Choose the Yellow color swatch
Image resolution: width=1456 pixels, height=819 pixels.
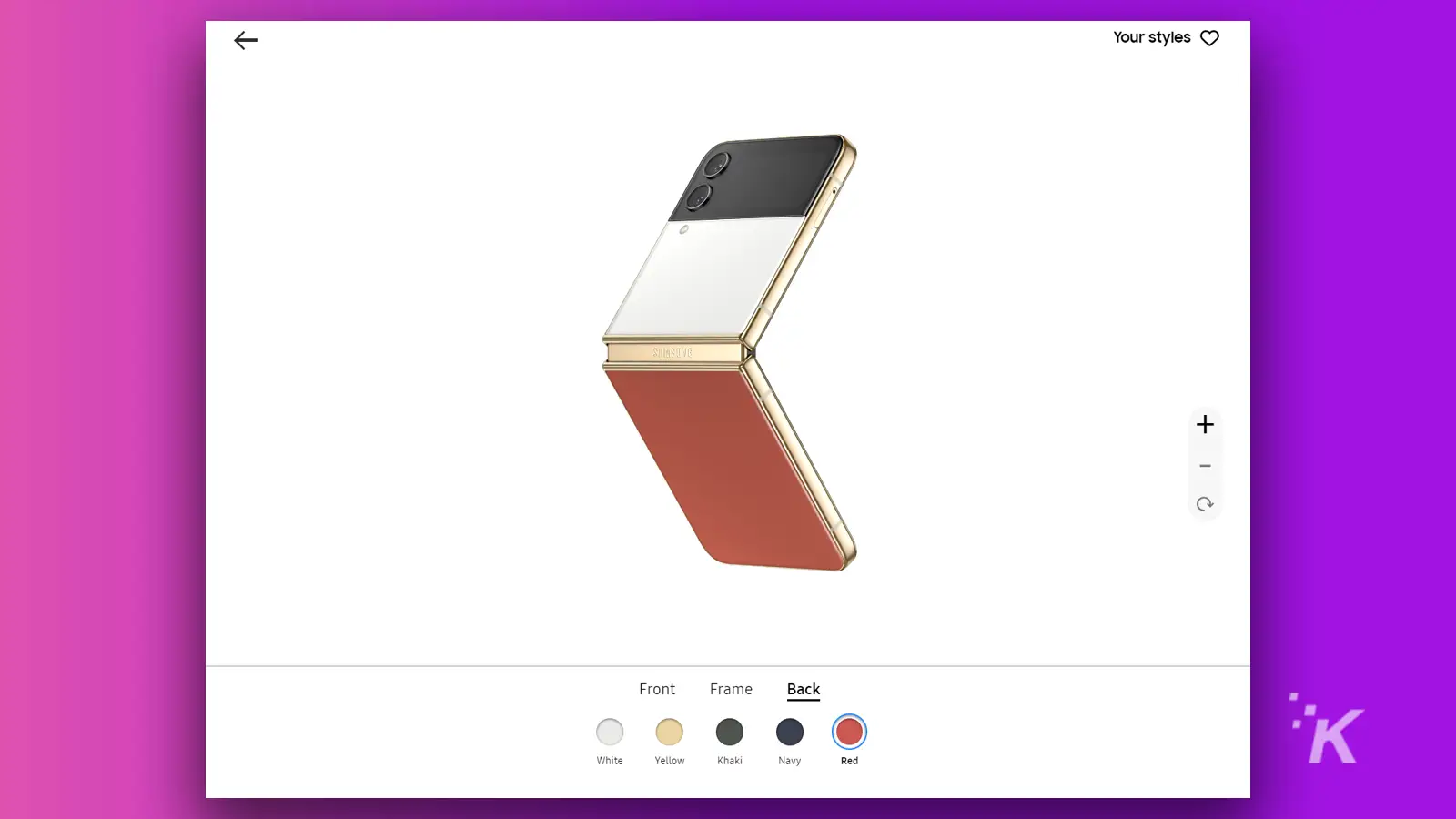click(670, 732)
